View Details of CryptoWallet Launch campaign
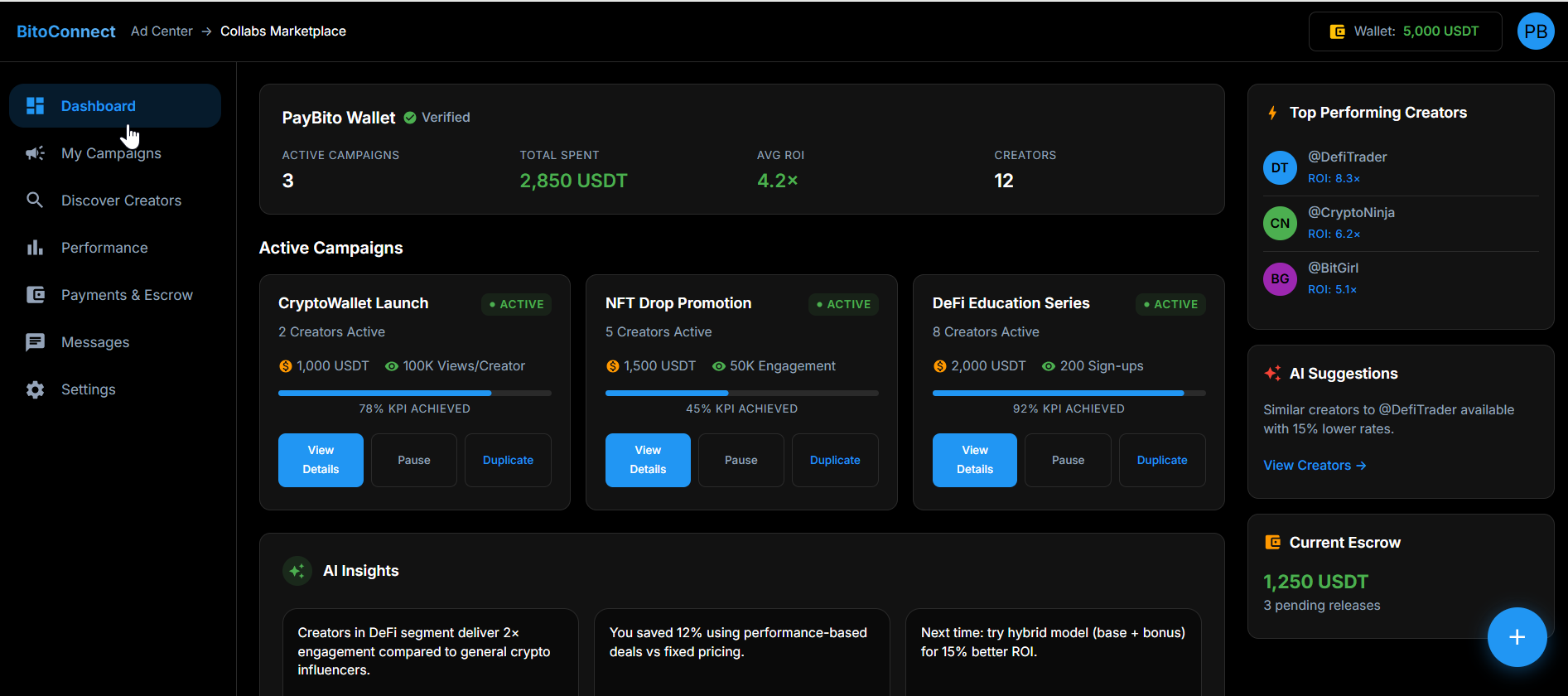This screenshot has height=696, width=1568. 321,460
